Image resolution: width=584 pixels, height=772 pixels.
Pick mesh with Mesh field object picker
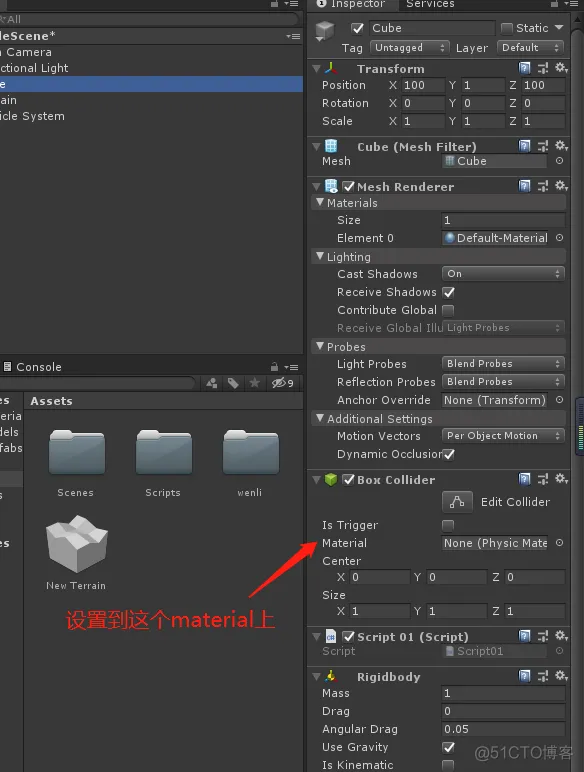coord(559,161)
